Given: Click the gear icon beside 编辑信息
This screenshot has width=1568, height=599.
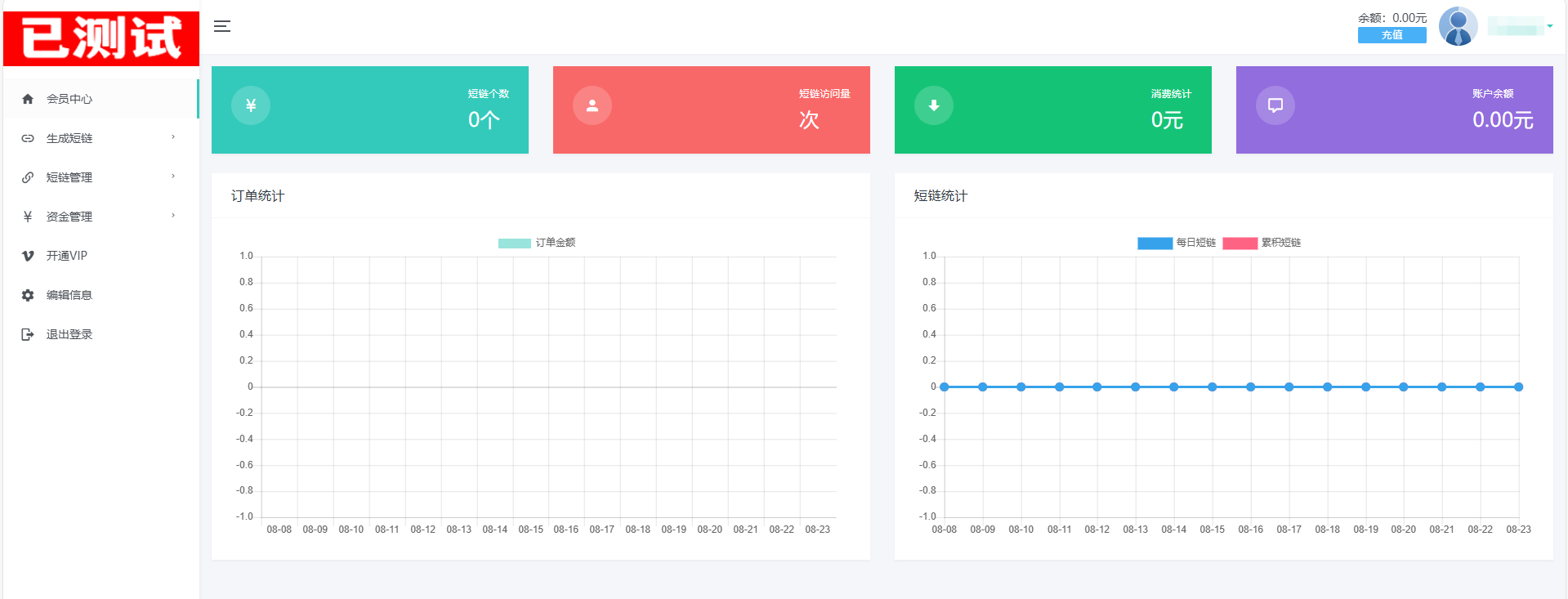Looking at the screenshot, I should click(28, 295).
